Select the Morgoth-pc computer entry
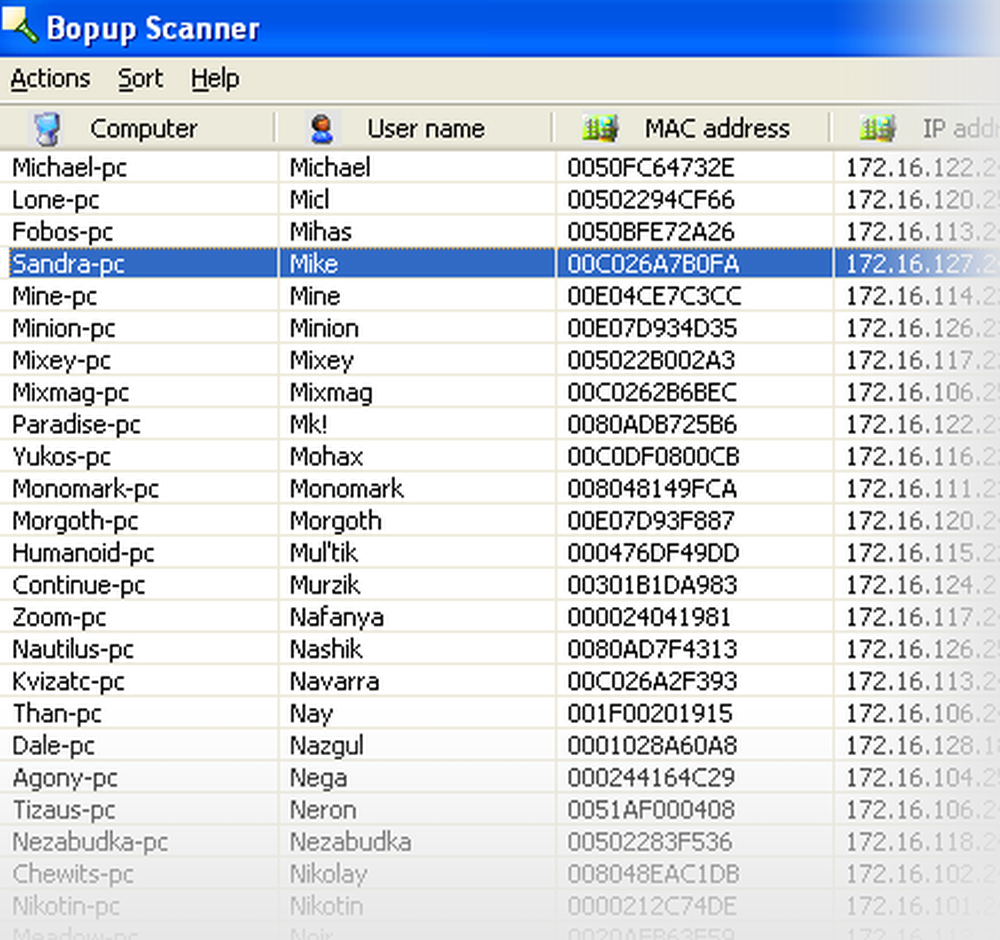The width and height of the screenshot is (1000, 940). coord(75,522)
